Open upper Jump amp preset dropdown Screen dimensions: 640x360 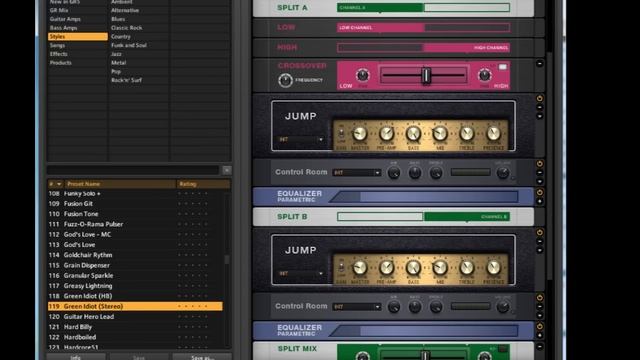(300, 140)
